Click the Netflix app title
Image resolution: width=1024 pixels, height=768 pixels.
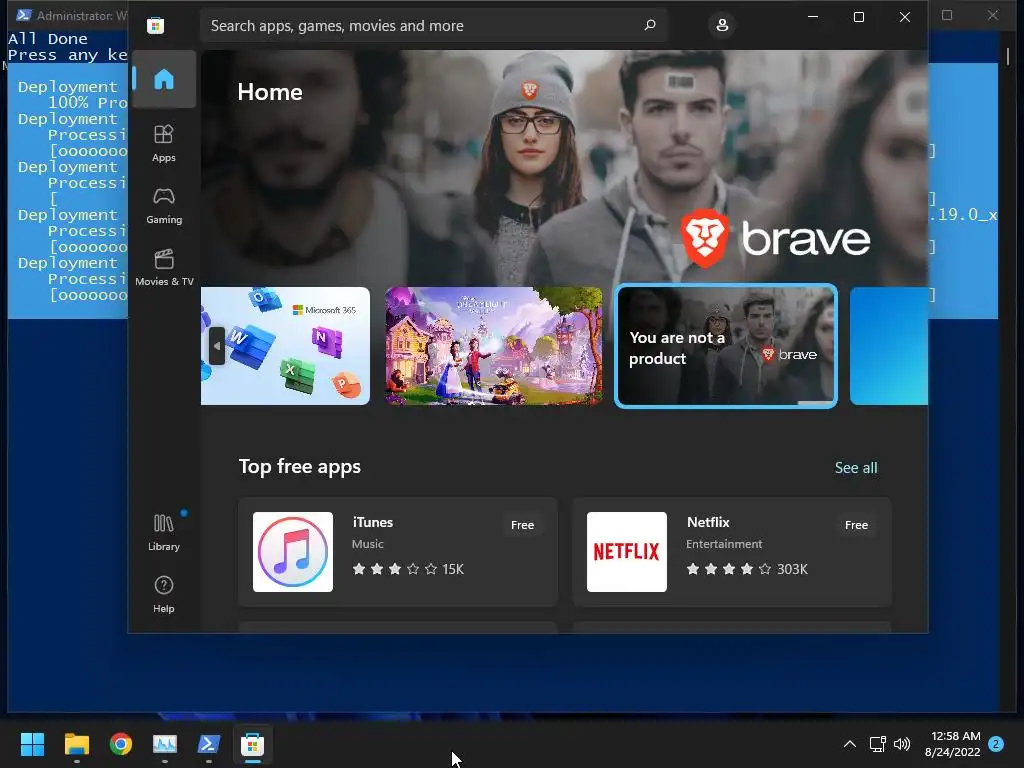pos(708,522)
